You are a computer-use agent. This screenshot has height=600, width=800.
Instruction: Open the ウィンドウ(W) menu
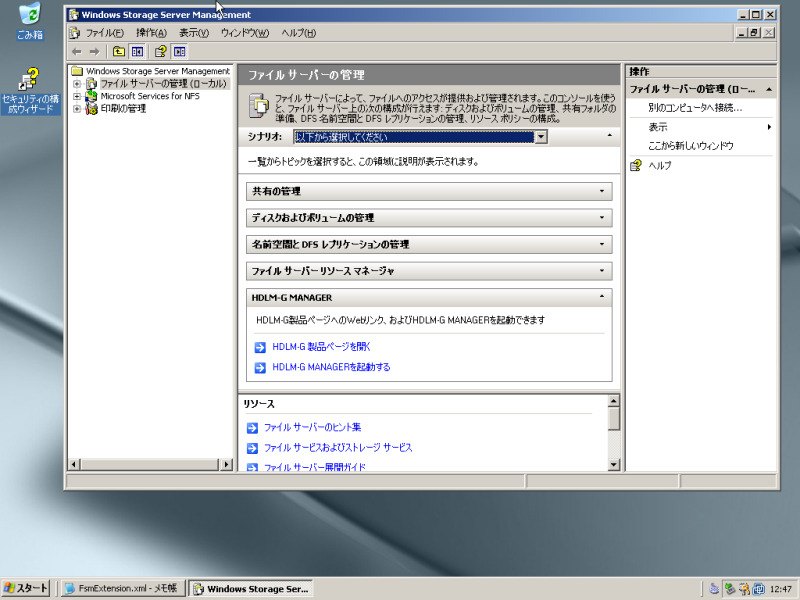coord(245,33)
